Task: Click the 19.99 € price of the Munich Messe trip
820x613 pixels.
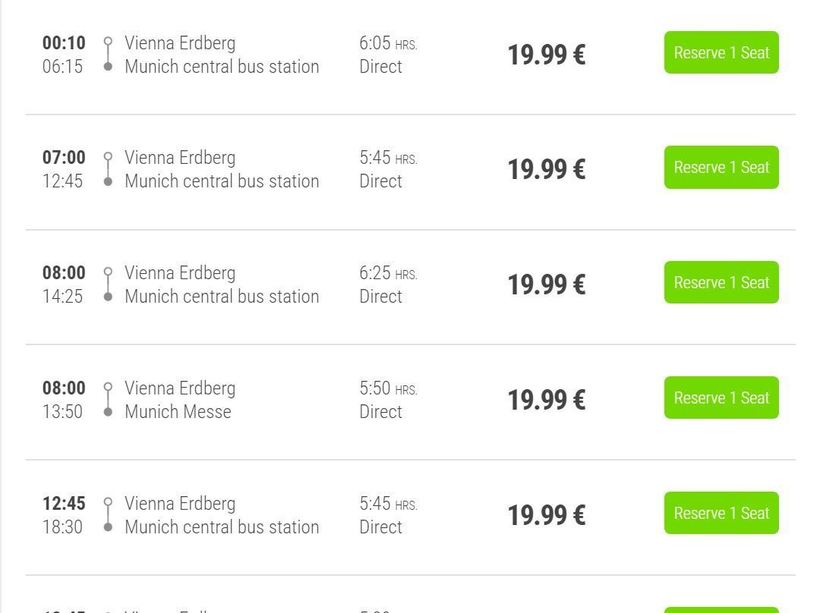Action: point(546,400)
